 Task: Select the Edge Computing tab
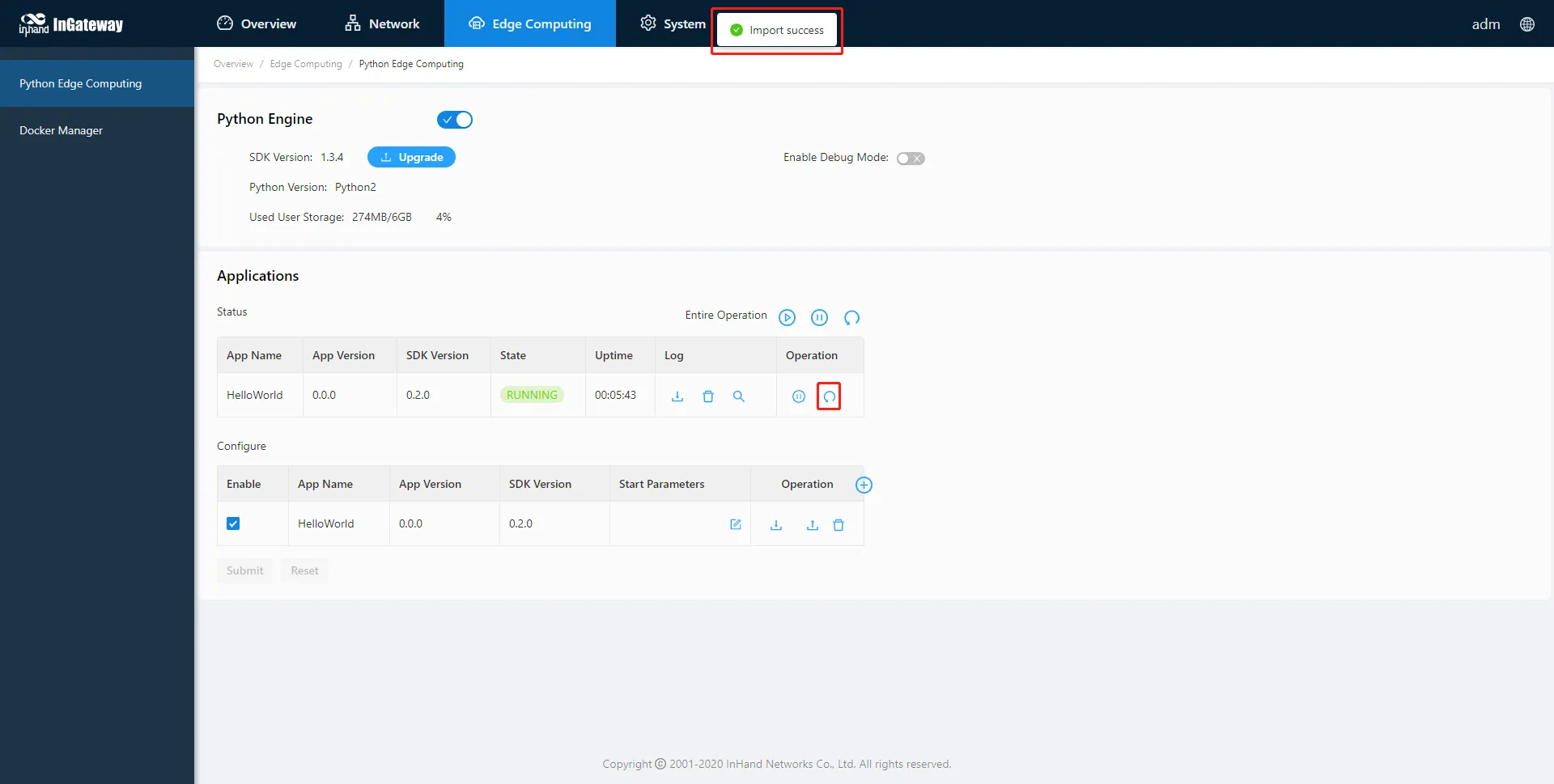(x=530, y=23)
